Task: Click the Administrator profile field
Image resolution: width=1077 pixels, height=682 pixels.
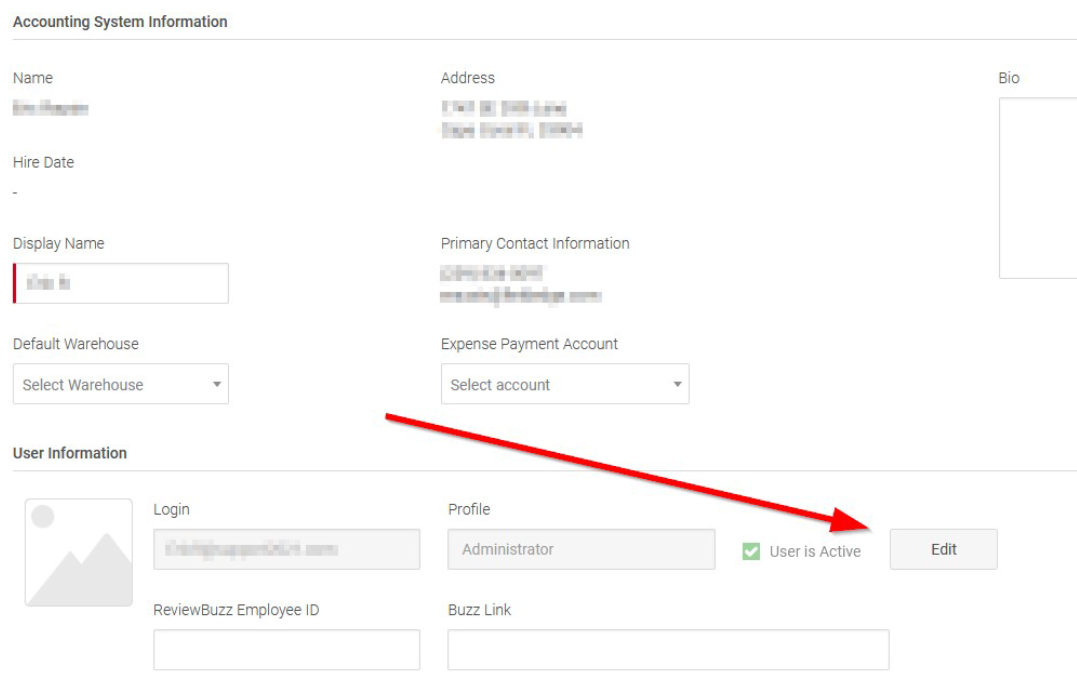Action: 581,549
